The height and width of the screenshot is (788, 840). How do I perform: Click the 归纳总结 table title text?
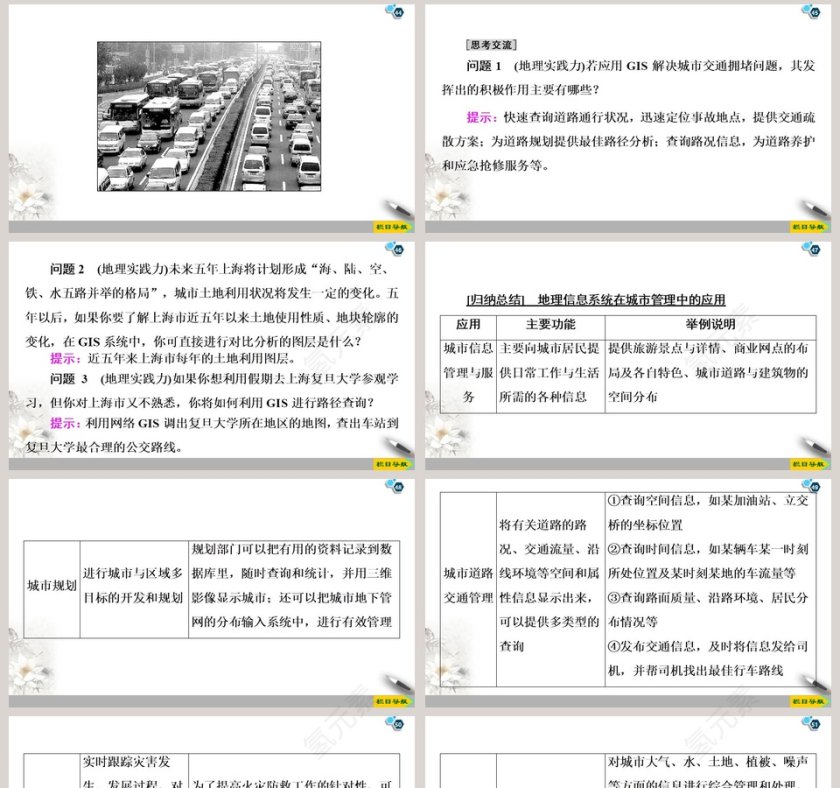(595, 299)
